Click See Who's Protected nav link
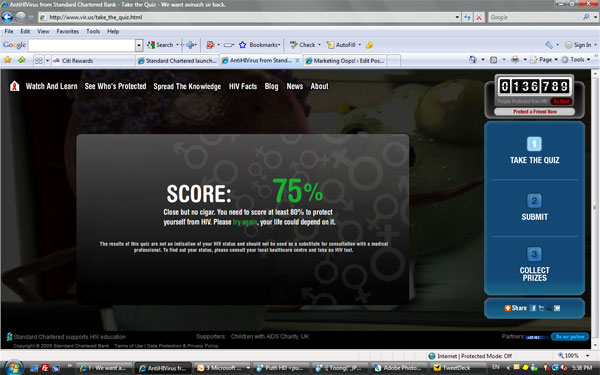Viewport: 600px width, 375px height. (115, 86)
